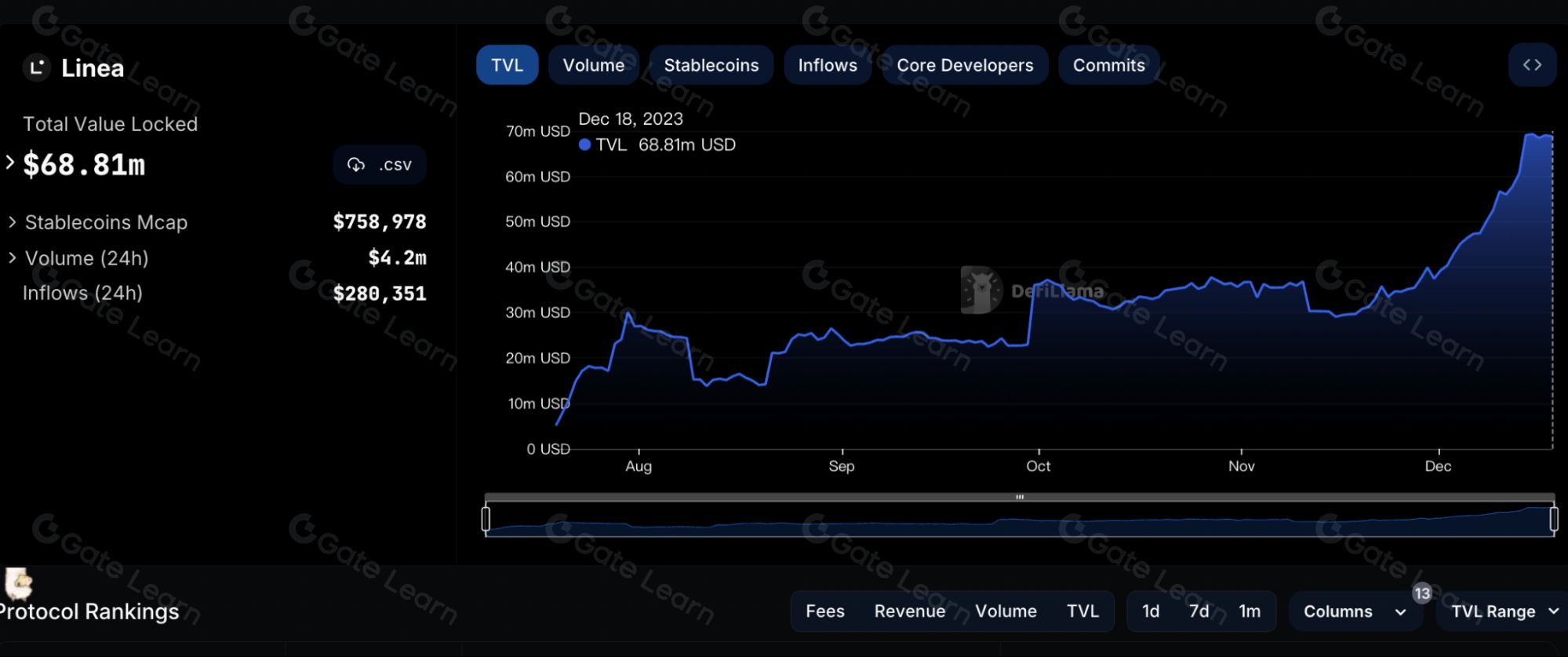The height and width of the screenshot is (657, 1568).
Task: Open the TVL Range dropdown
Action: pyautogui.click(x=1503, y=611)
